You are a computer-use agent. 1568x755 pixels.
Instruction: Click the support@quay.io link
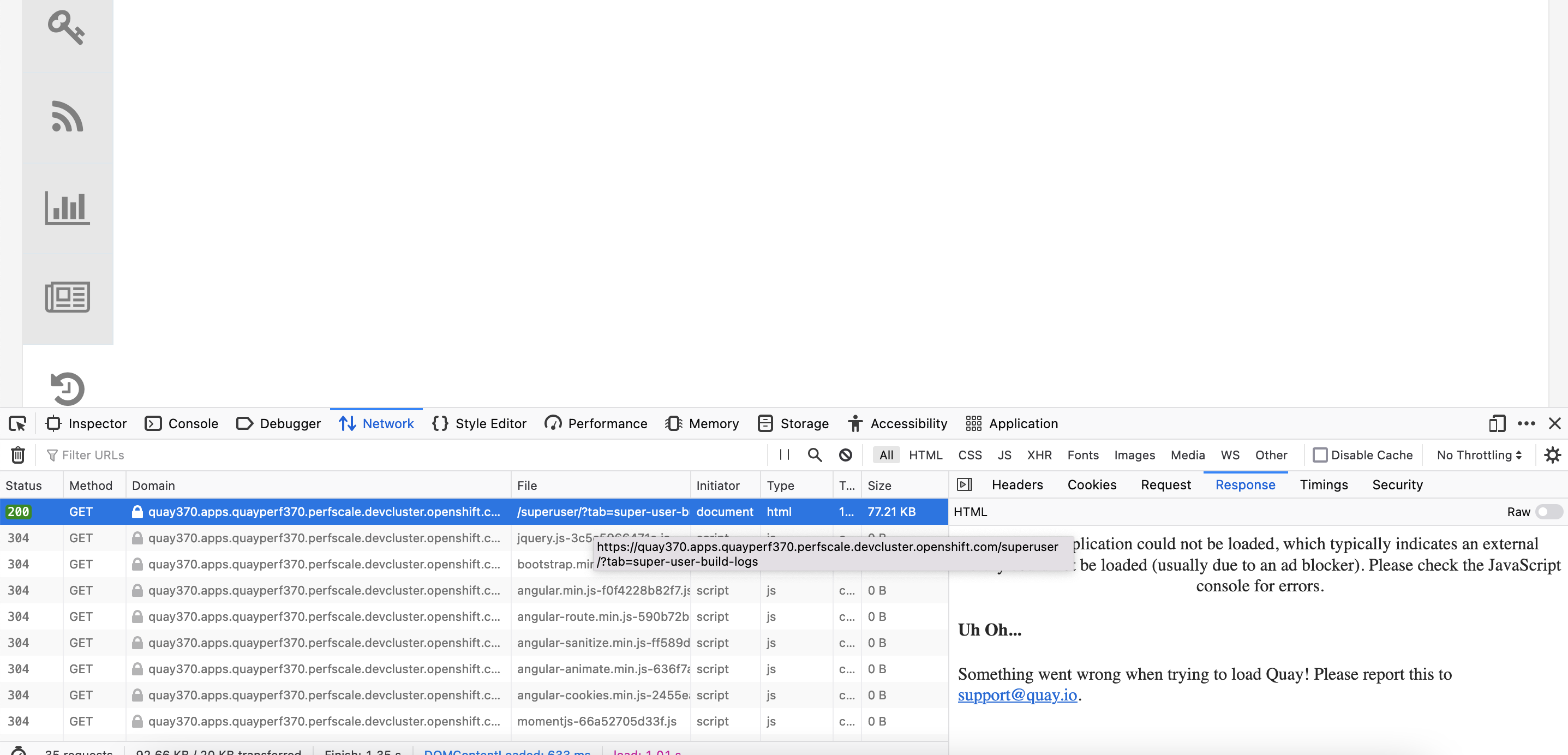click(x=1017, y=696)
